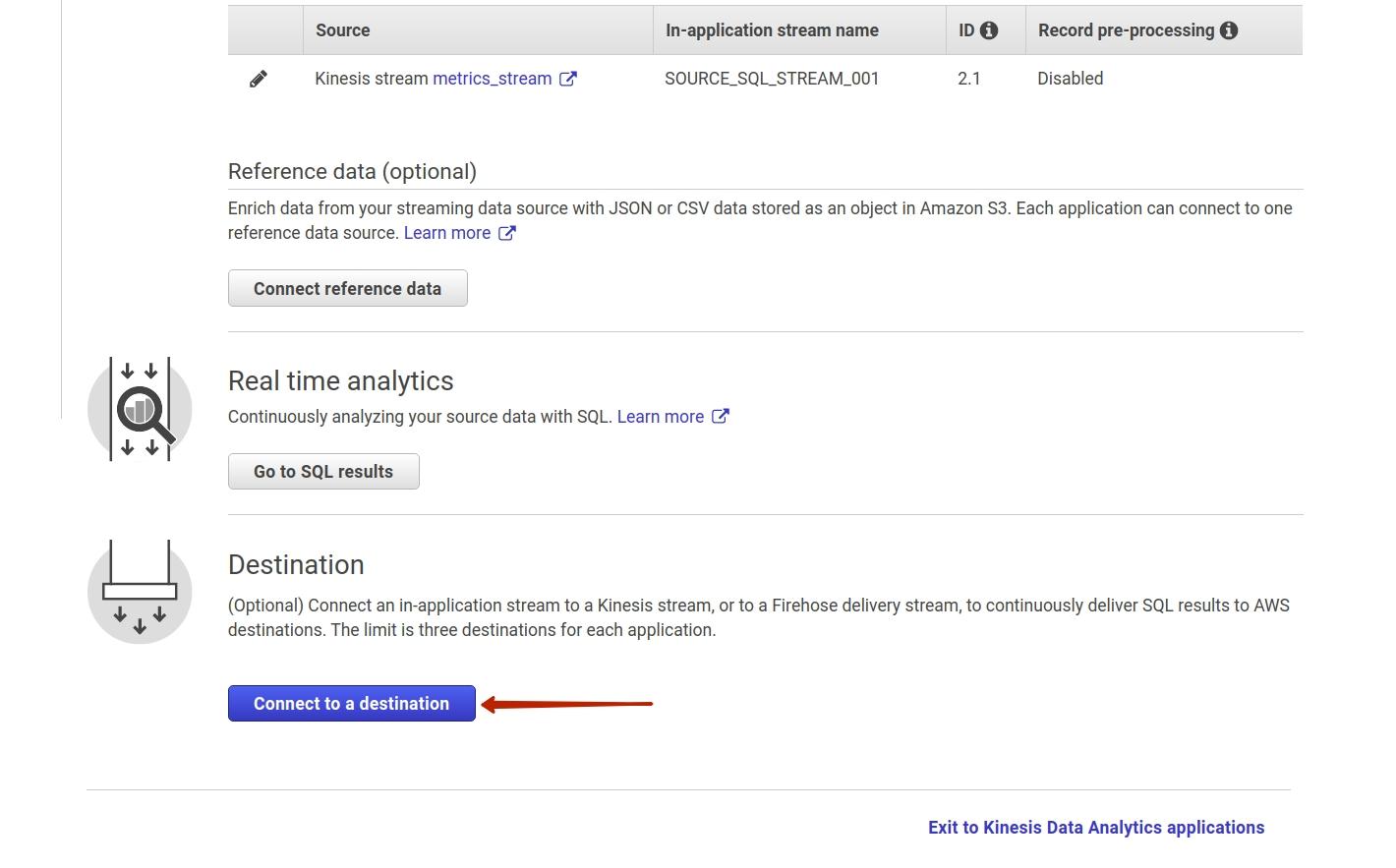This screenshot has height=868, width=1396.
Task: Click Exit to Kinesis Data Analytics applications
Action: 1095,827
